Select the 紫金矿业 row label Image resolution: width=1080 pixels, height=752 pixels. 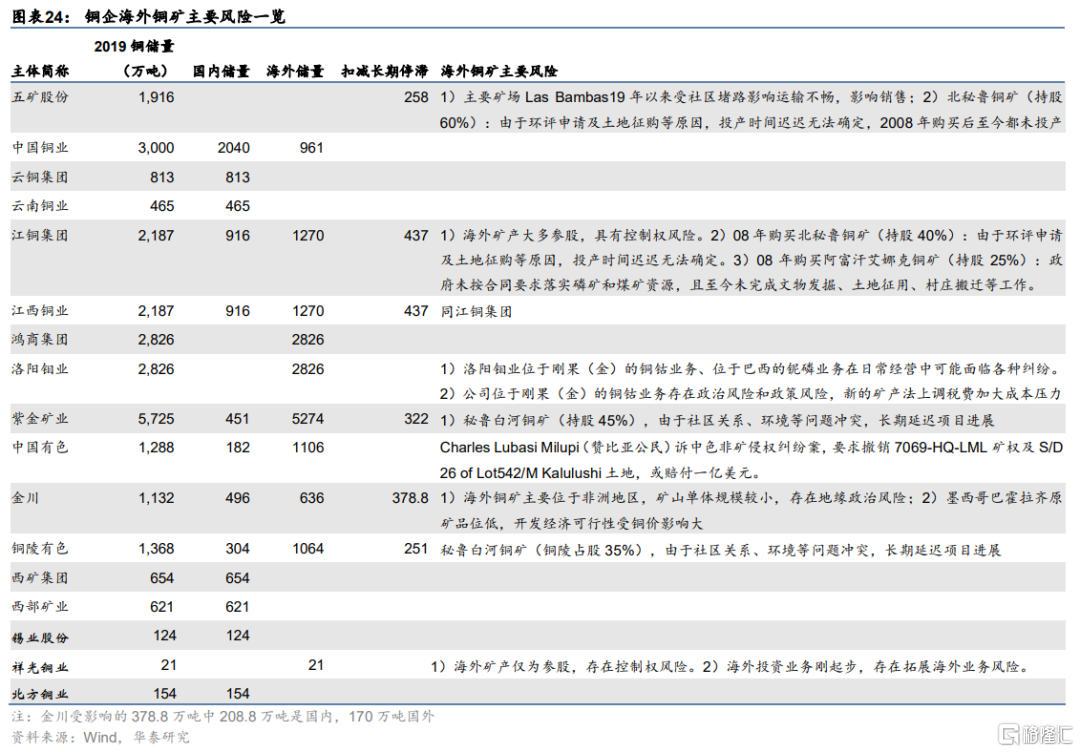click(40, 421)
